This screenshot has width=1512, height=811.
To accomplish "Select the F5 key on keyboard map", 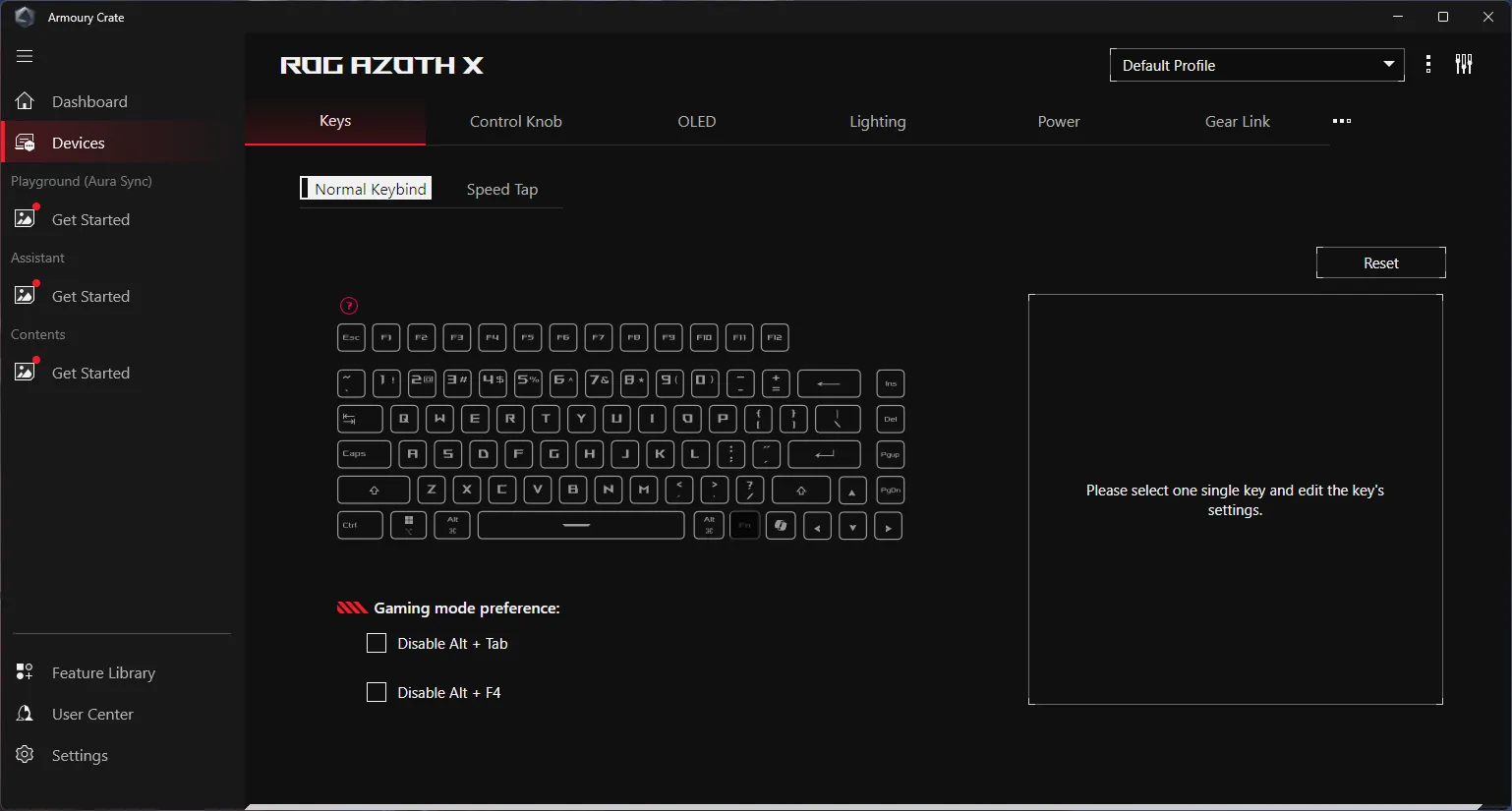I will [x=528, y=337].
